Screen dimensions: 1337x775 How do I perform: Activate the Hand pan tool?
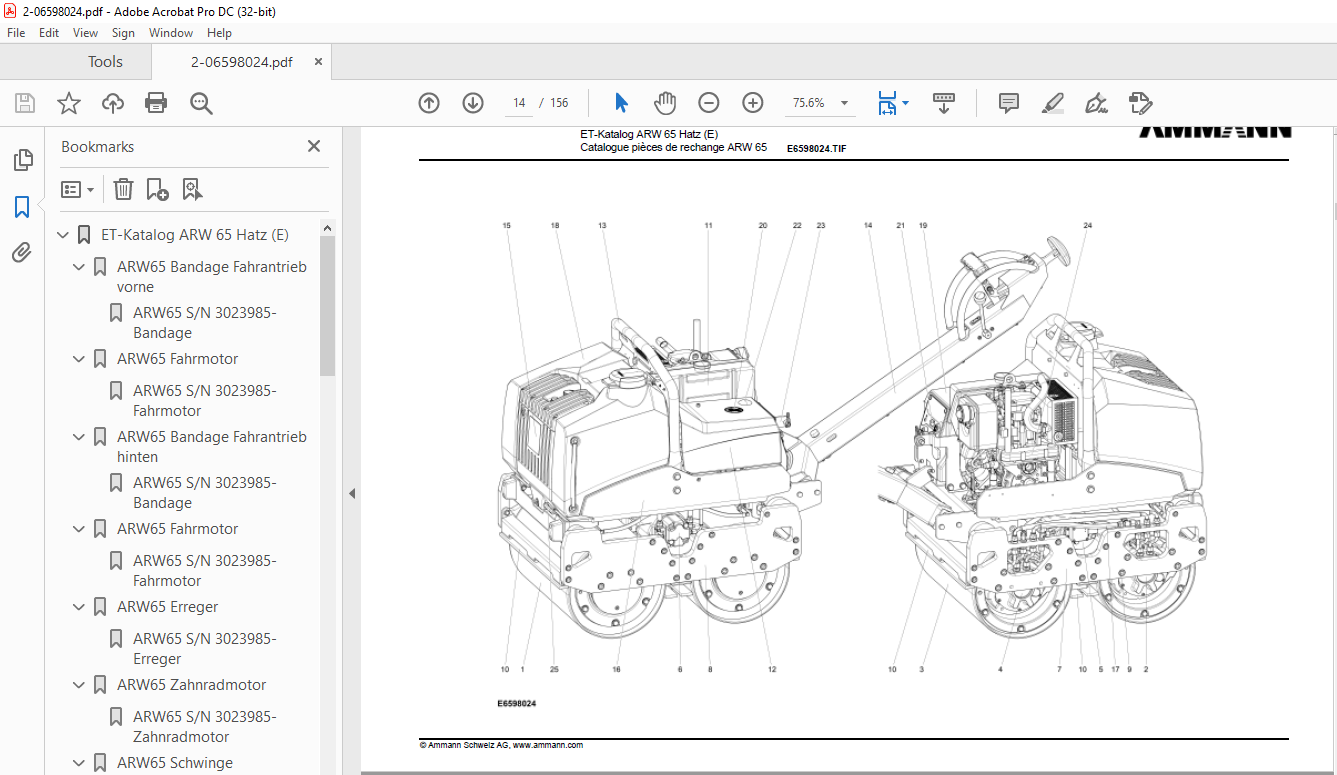click(x=665, y=103)
